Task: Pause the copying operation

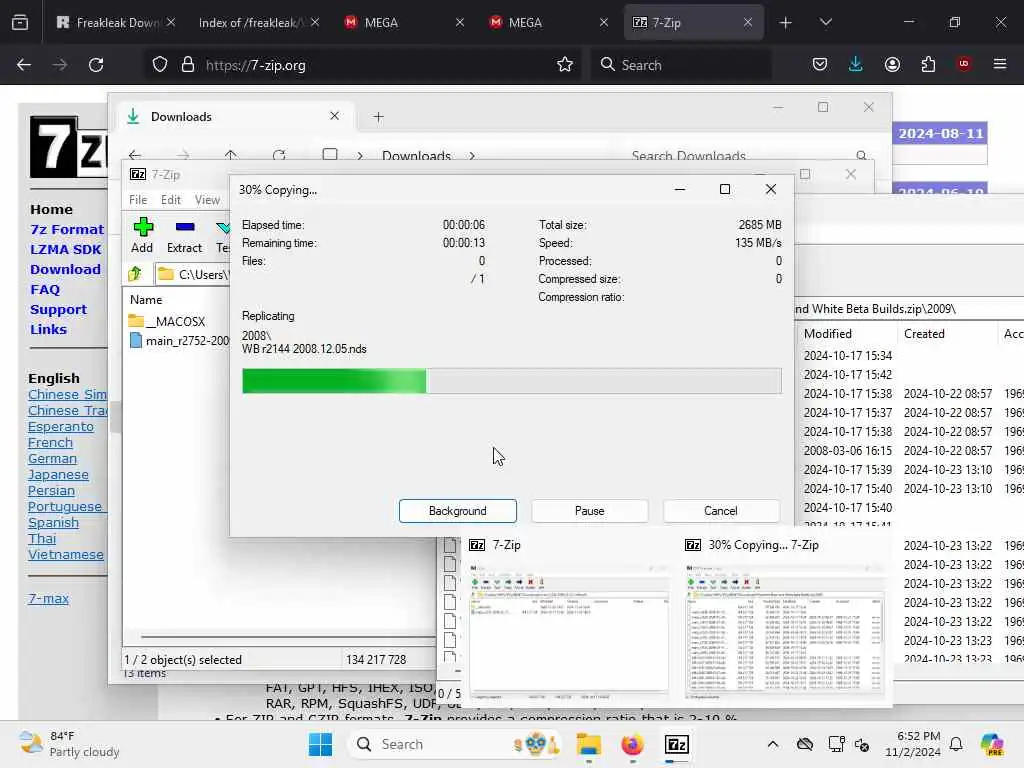Action: pyautogui.click(x=589, y=511)
